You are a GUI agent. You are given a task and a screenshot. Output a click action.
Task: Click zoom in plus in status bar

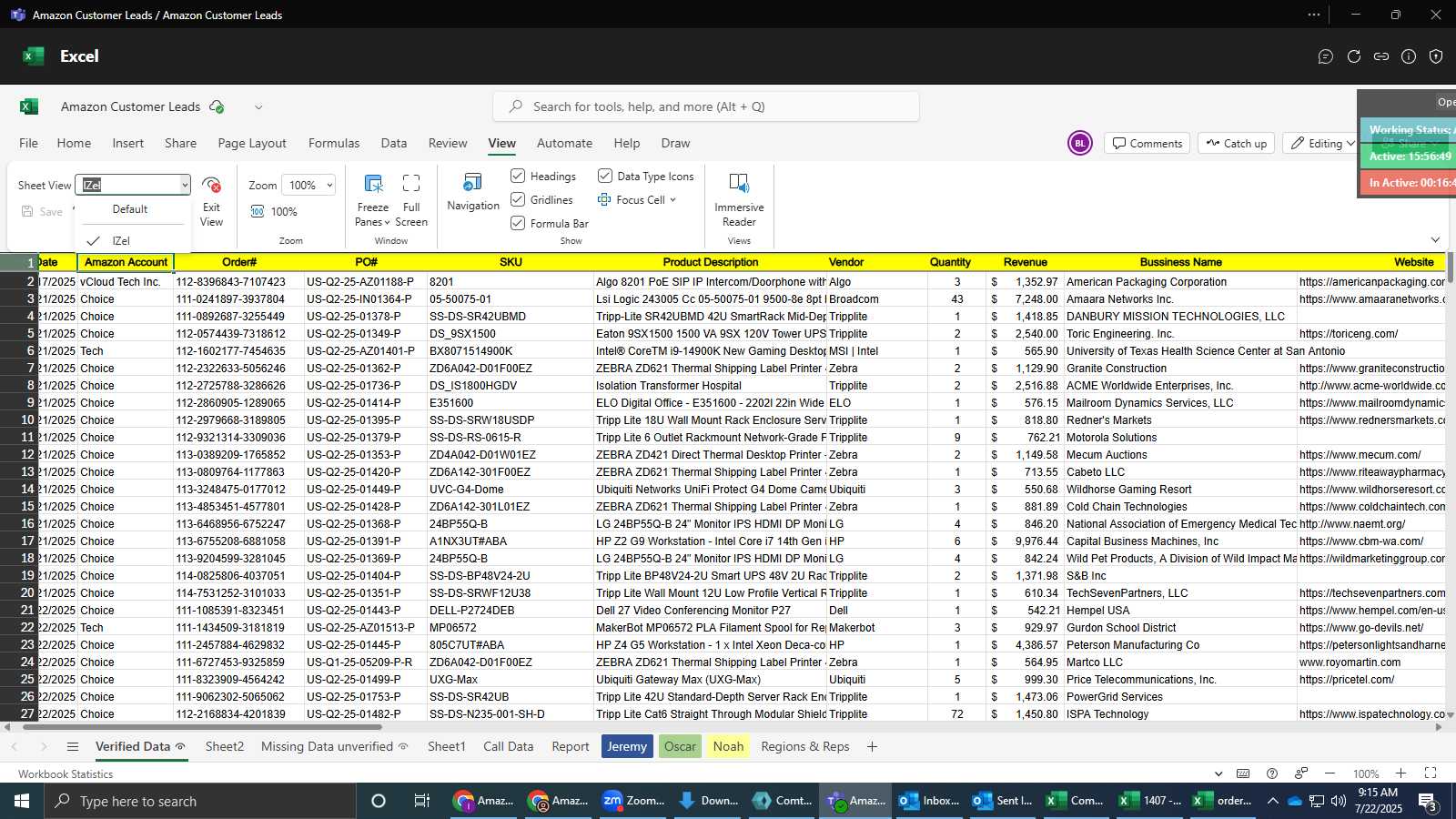1400,773
